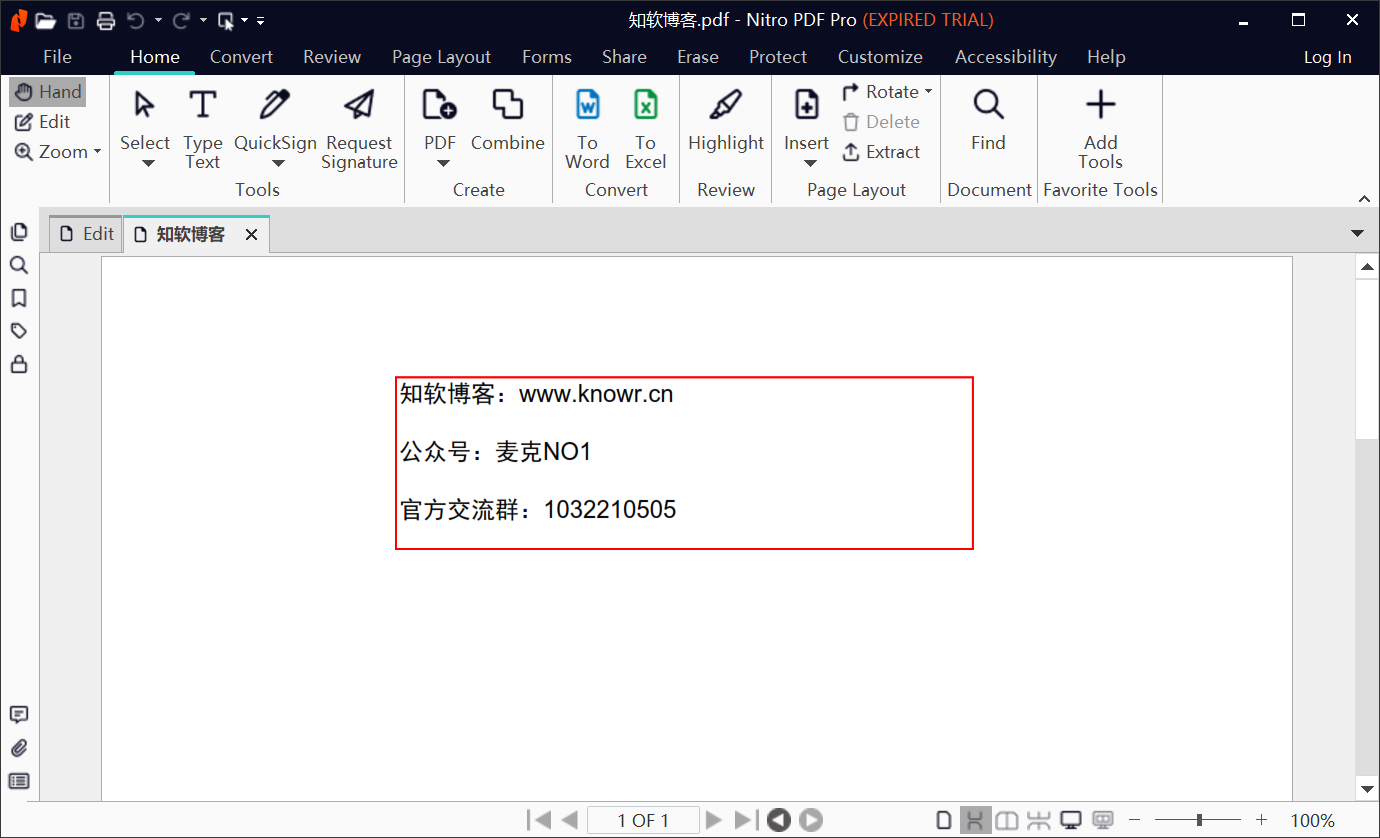Click the zoom in plus button

[x=1262, y=820]
